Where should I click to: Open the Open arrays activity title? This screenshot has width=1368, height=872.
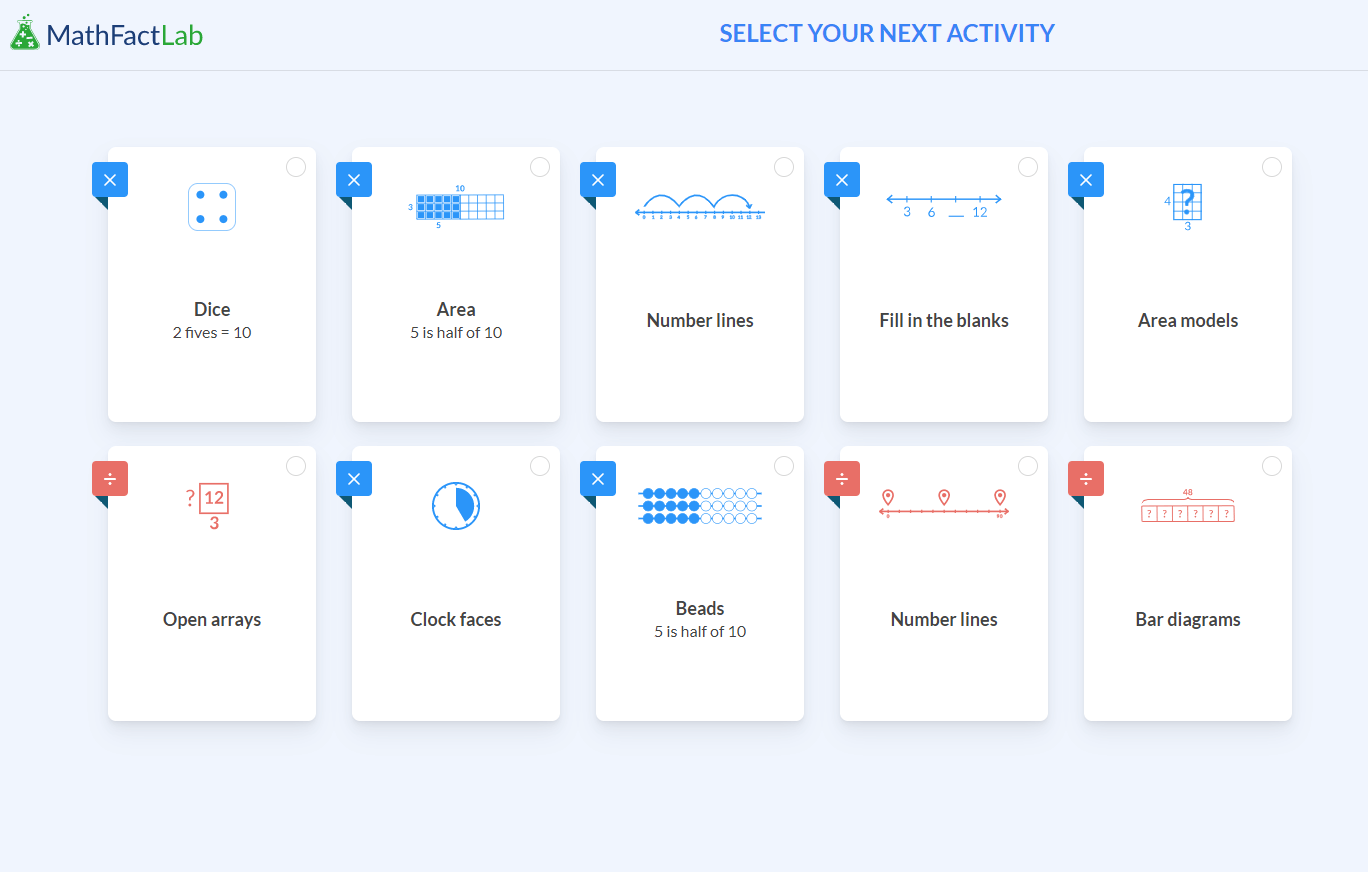tap(212, 620)
